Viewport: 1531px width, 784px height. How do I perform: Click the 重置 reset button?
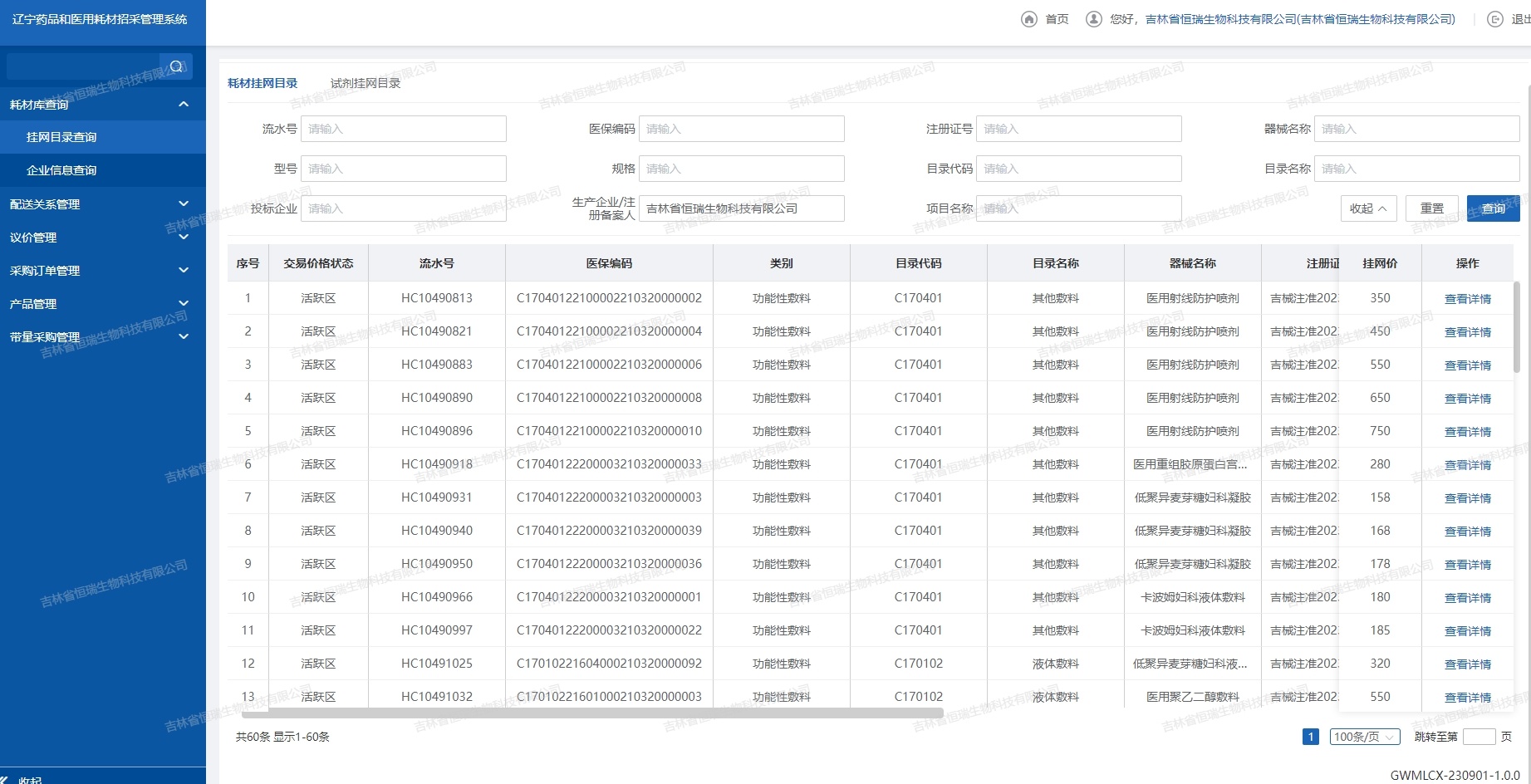coord(1431,208)
